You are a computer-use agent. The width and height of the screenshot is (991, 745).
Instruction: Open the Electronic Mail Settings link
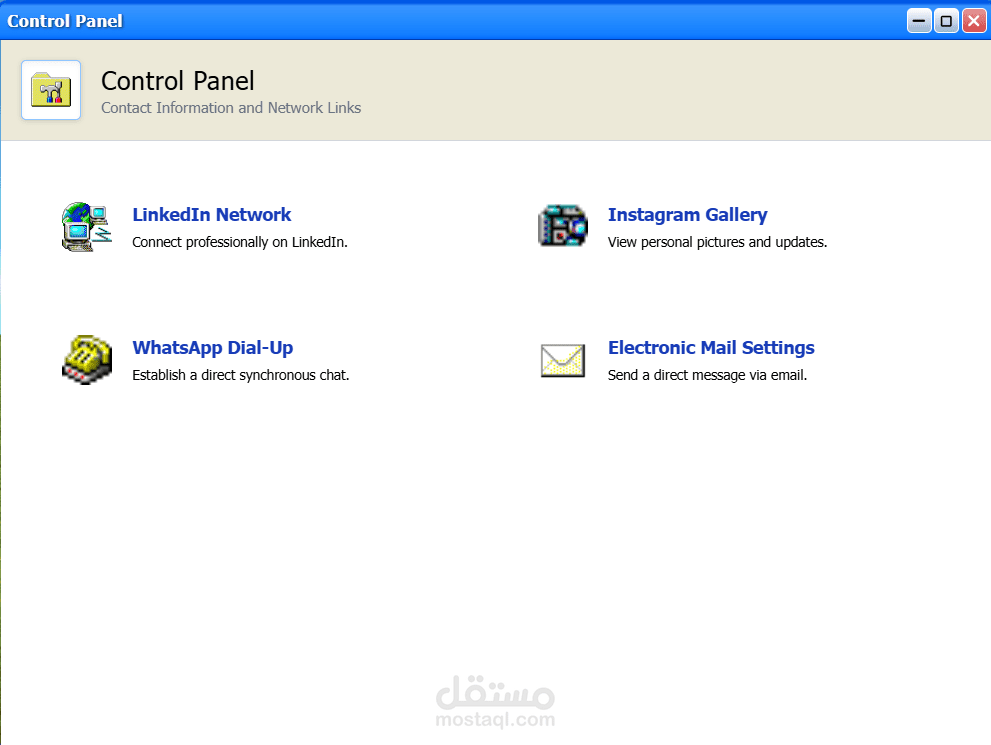(x=711, y=348)
